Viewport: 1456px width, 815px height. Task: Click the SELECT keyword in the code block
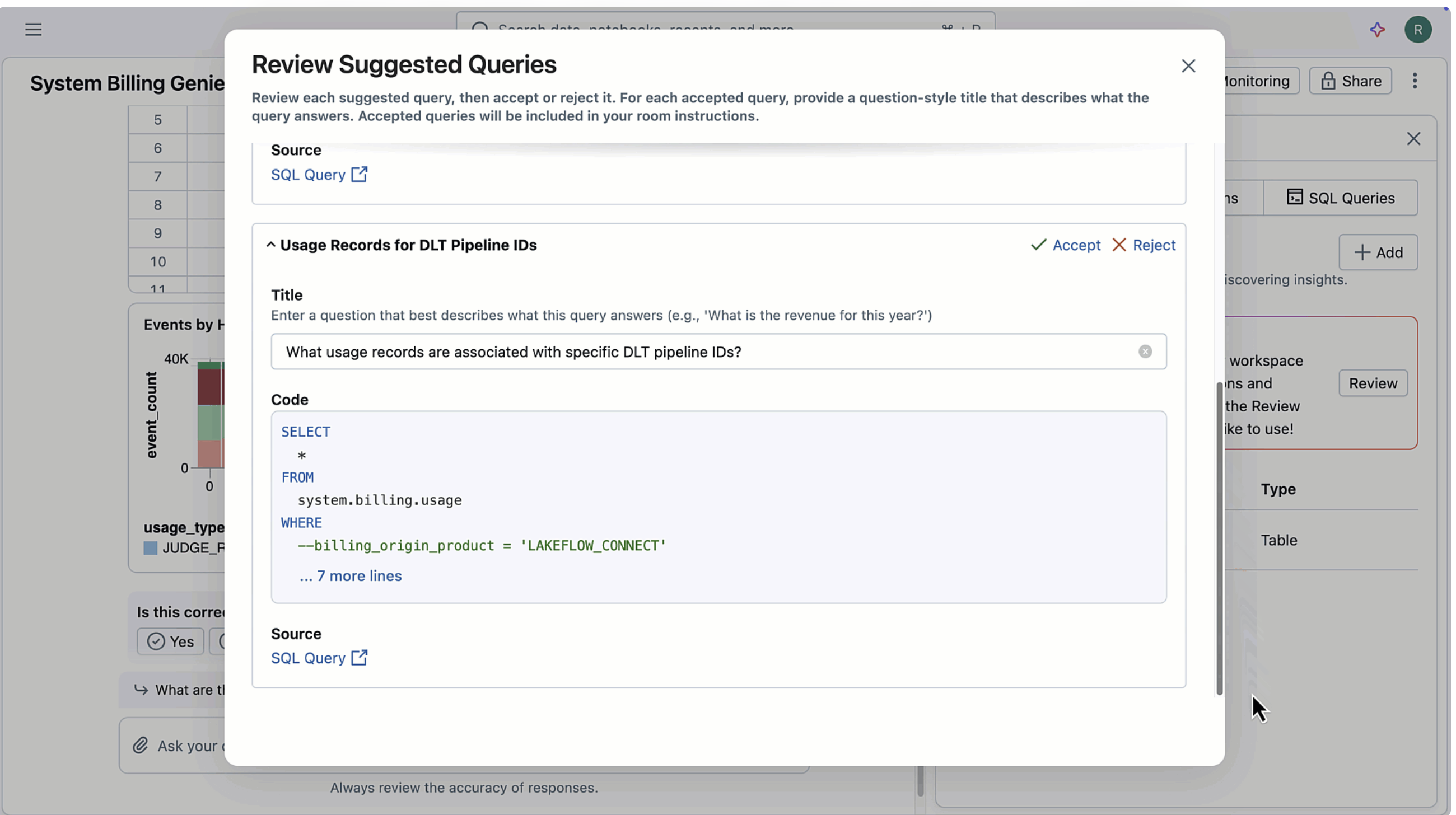(x=306, y=432)
